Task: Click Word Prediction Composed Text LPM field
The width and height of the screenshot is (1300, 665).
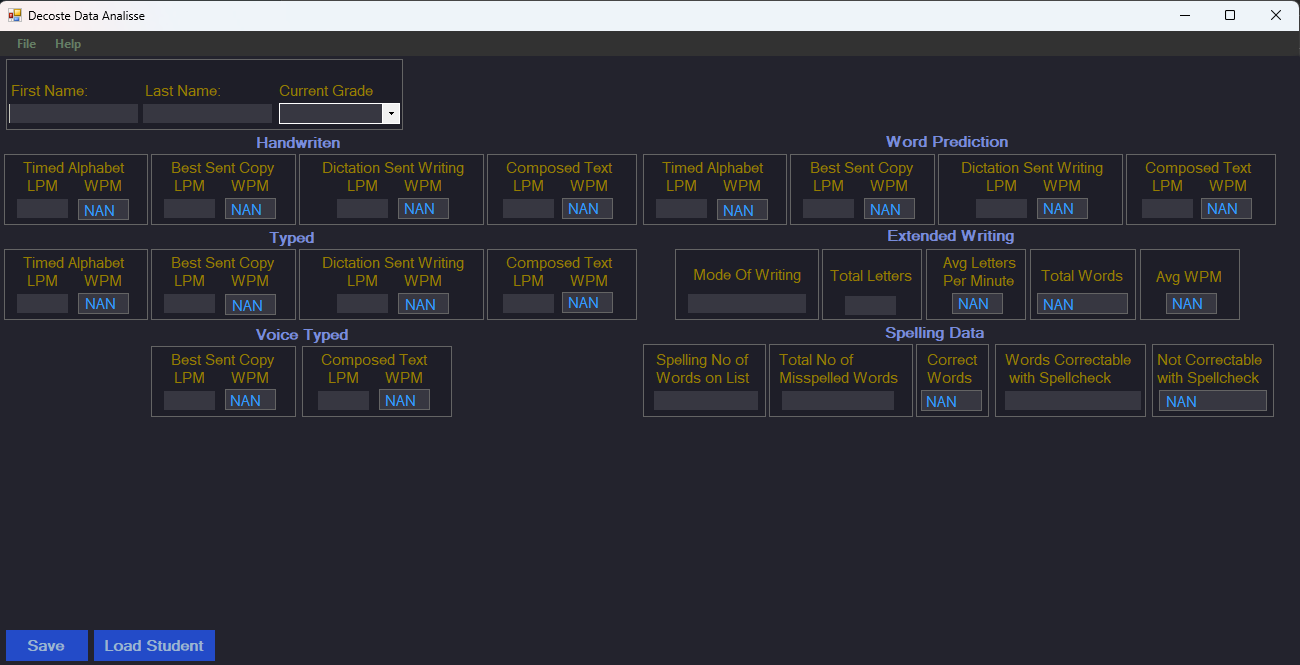Action: click(1167, 209)
